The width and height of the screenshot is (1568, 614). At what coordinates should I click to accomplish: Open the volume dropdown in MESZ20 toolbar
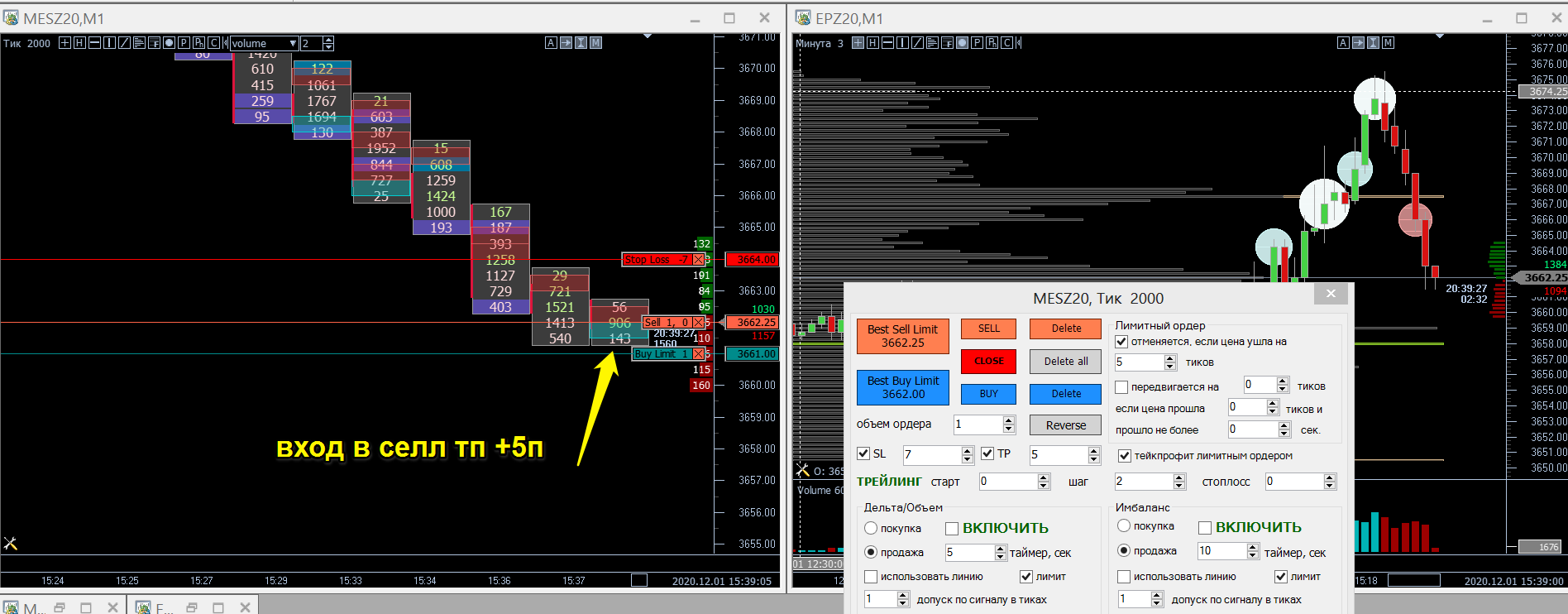(293, 43)
